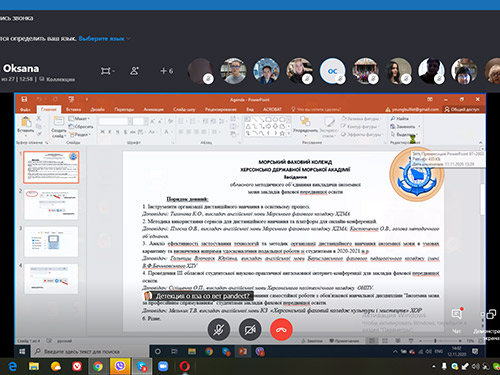Image resolution: width=500 pixels, height=375 pixels.
Task: Click the Заметки notes button in status bar
Action: click(x=312, y=341)
